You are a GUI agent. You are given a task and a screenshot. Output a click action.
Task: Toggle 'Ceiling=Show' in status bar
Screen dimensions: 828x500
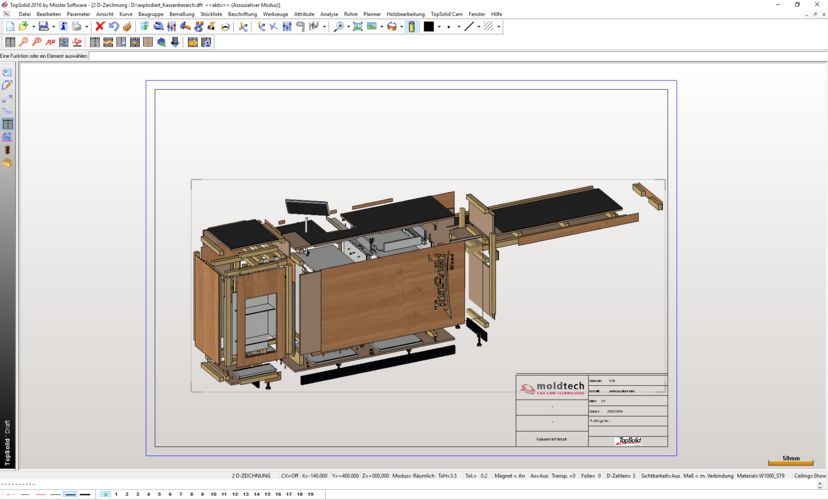(810, 476)
